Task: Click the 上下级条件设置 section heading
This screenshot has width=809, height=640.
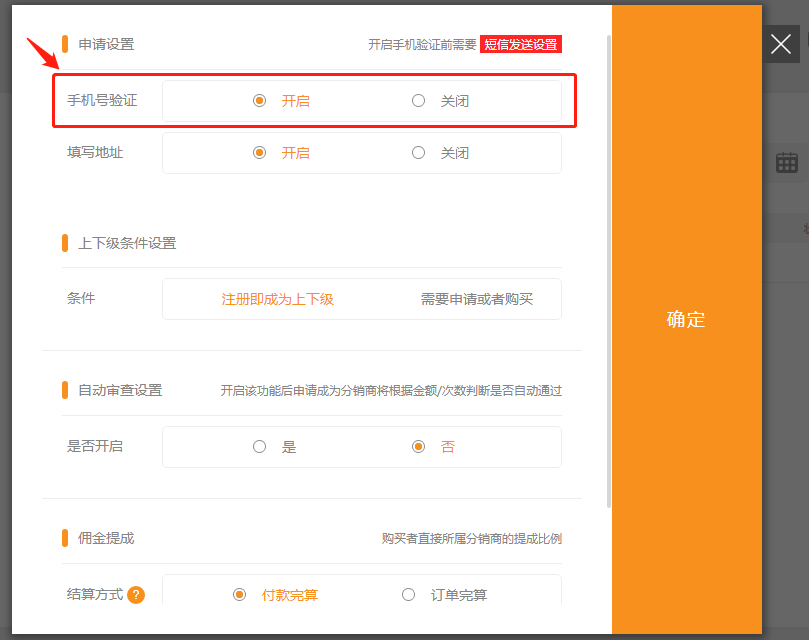Action: (127, 243)
